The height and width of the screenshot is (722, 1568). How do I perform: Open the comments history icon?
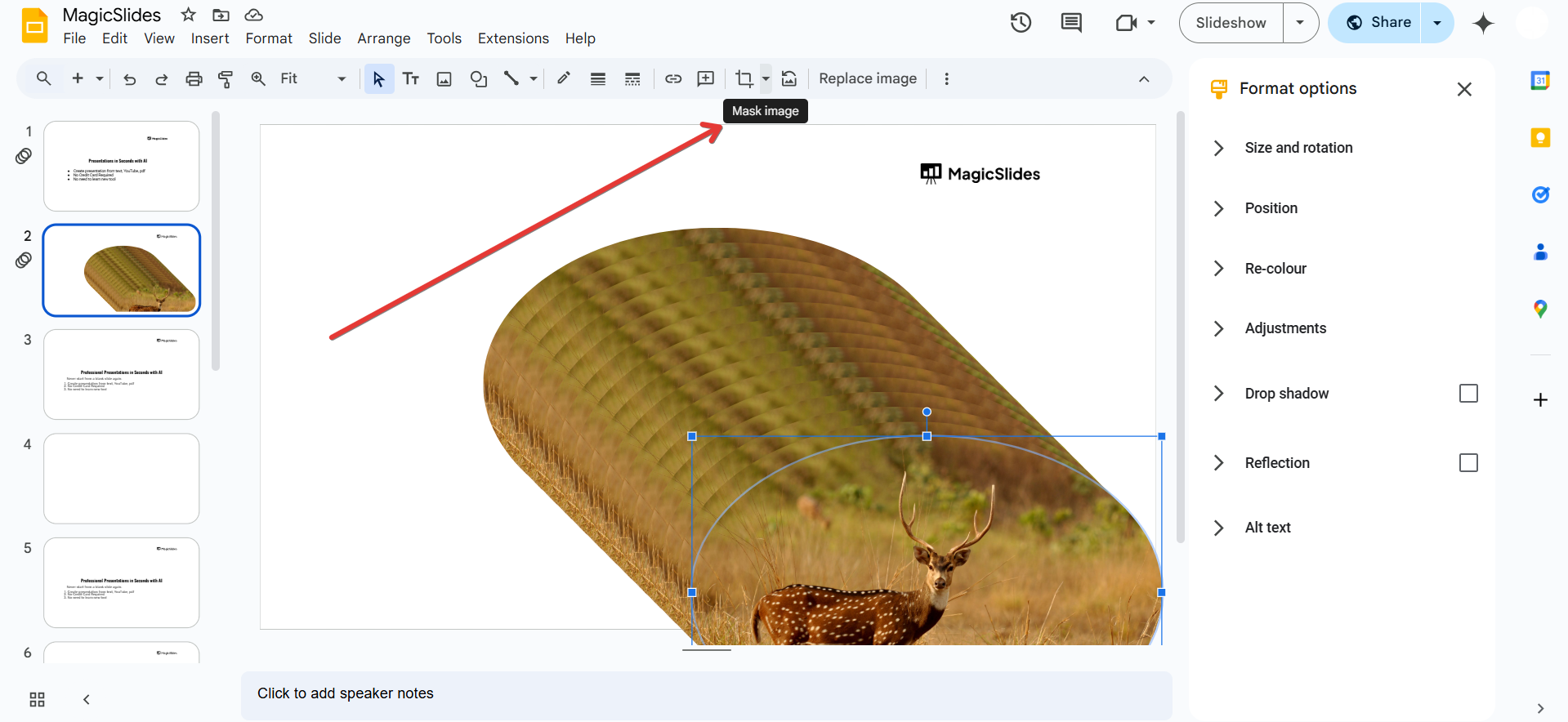pyautogui.click(x=1070, y=23)
